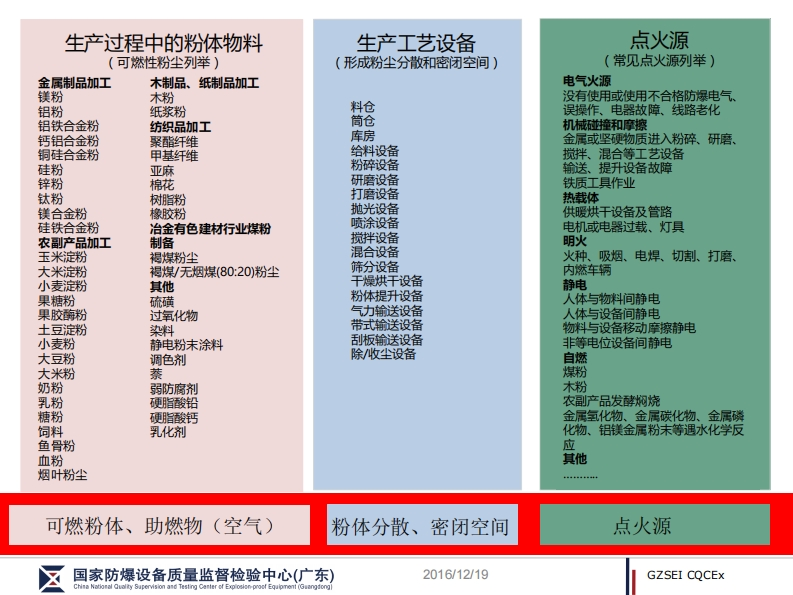
Task: Select the 可燃粉体、助燃物（空气） box
Action: (x=160, y=525)
